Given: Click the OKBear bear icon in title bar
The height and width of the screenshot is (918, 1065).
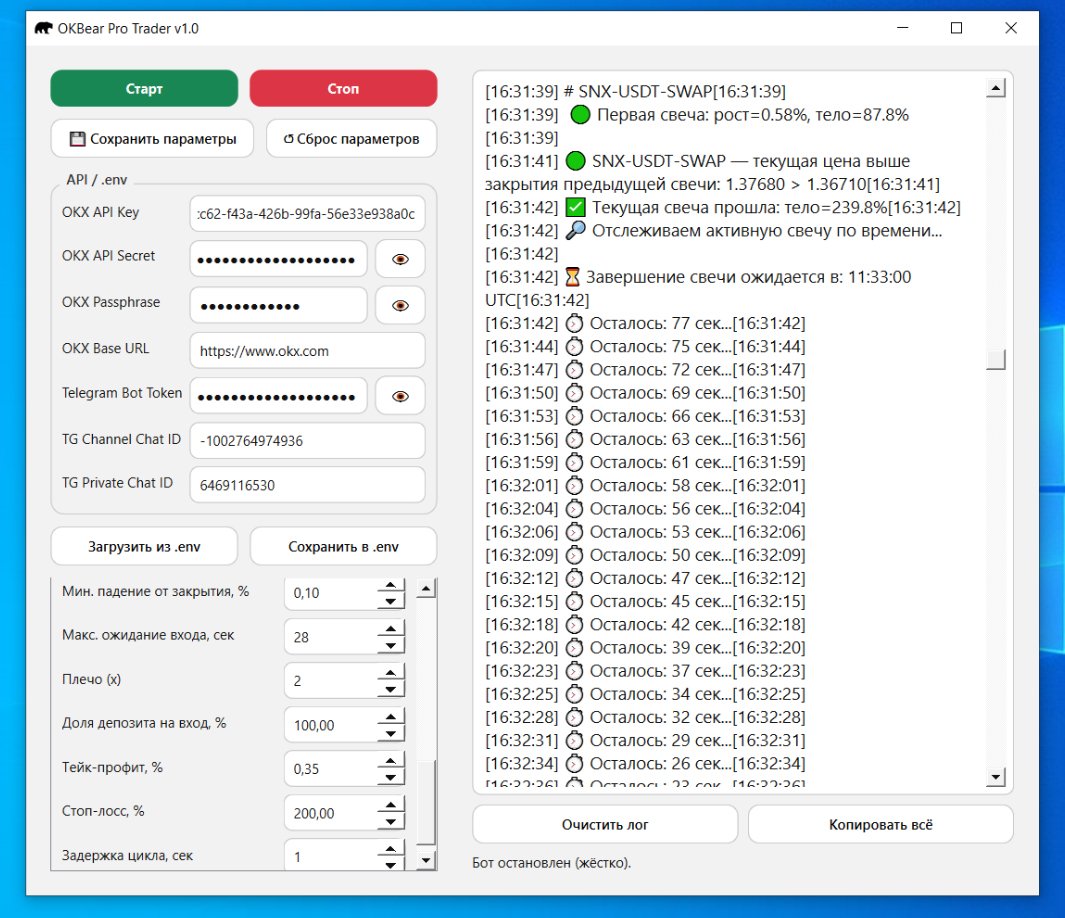Looking at the screenshot, I should (43, 28).
